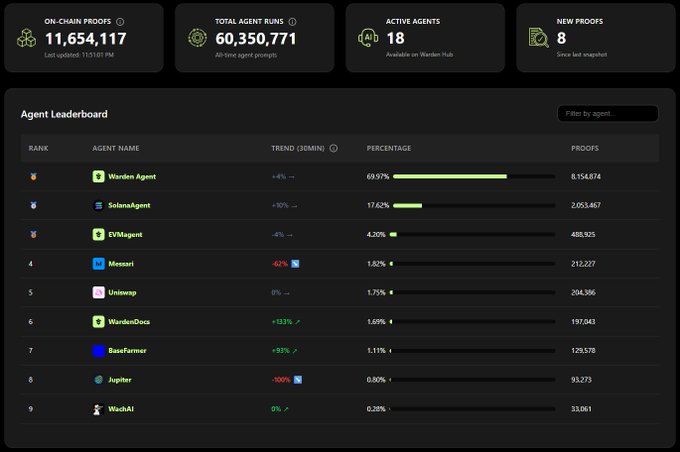Click Messari's downward trend arrow indicator

[296, 264]
